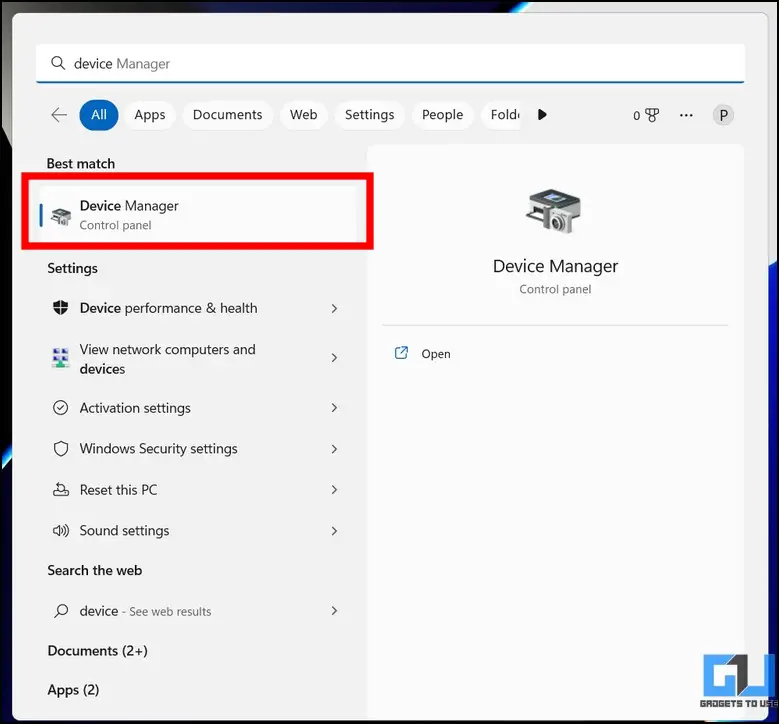Viewport: 779px width, 724px height.
Task: Click the Device Manager icon in best match
Action: [x=61, y=216]
